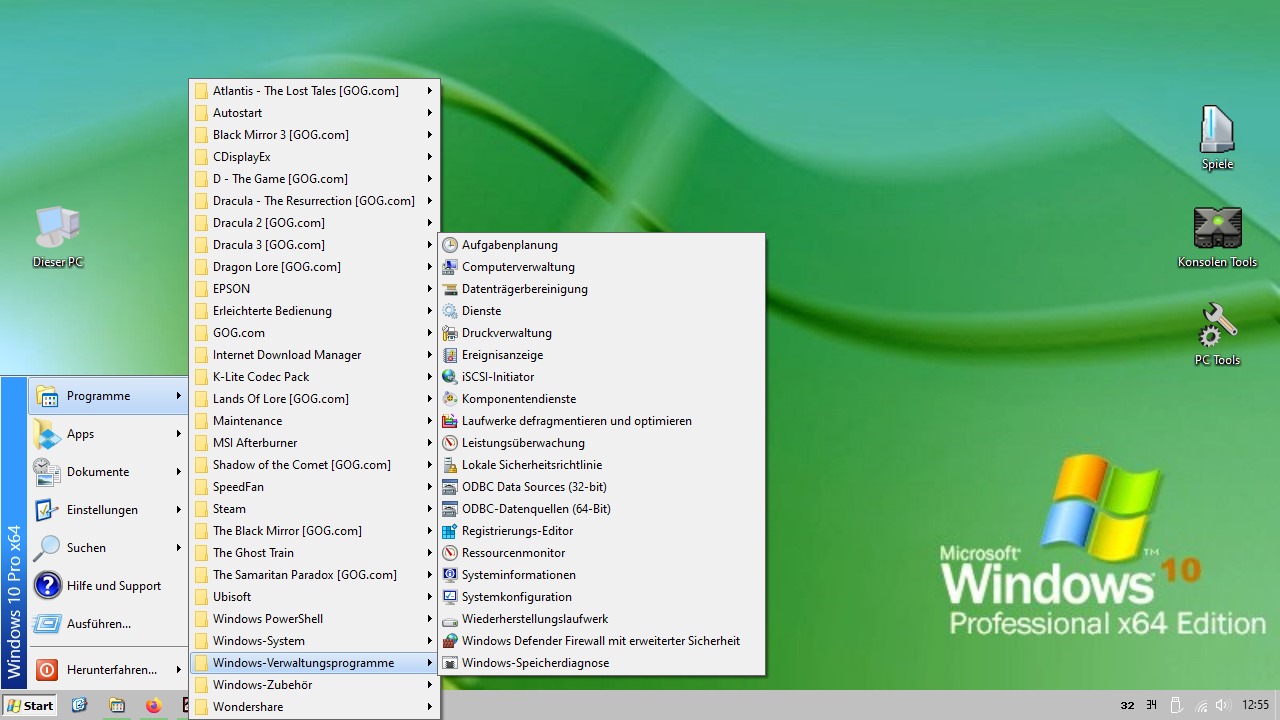Screen dimensions: 1280x720
Task: Select the Dieser PC desktop icon
Action: 57,238
